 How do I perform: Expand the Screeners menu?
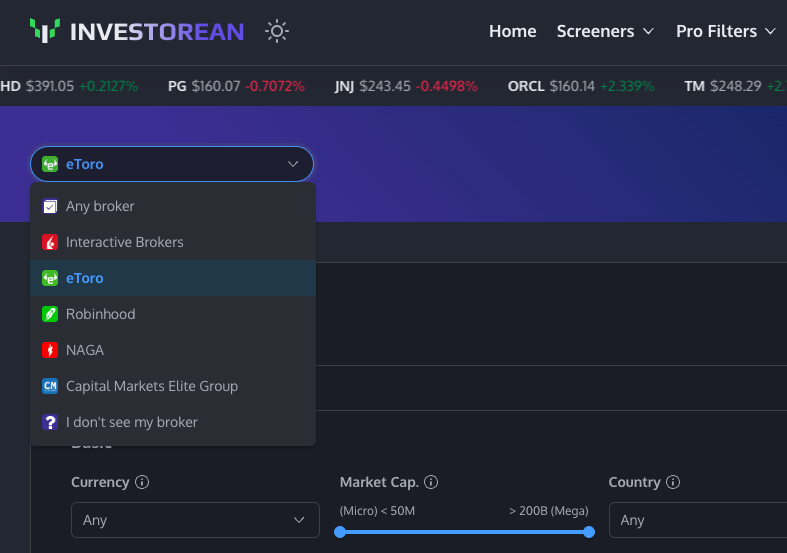pos(605,31)
